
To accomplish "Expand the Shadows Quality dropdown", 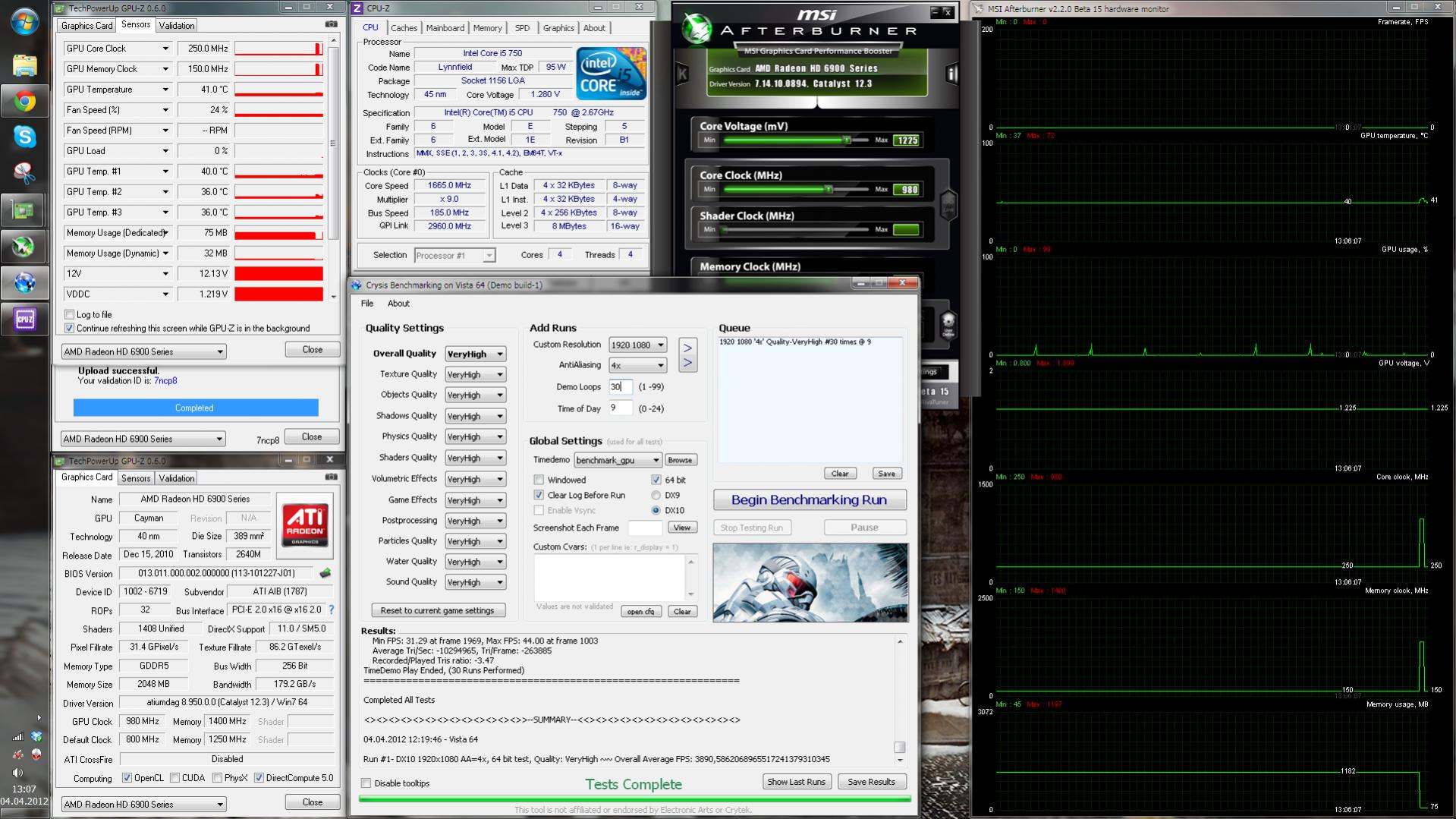I will point(475,416).
